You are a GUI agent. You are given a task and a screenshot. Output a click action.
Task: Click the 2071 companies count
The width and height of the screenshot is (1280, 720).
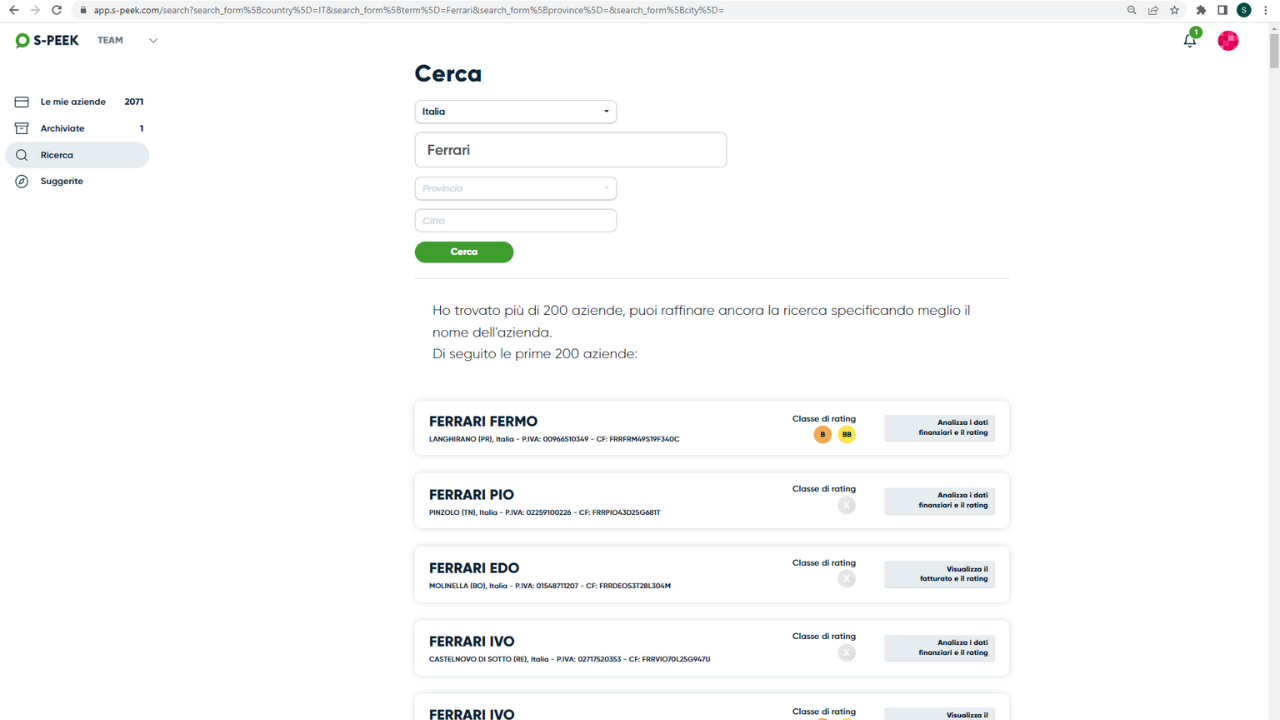(134, 102)
